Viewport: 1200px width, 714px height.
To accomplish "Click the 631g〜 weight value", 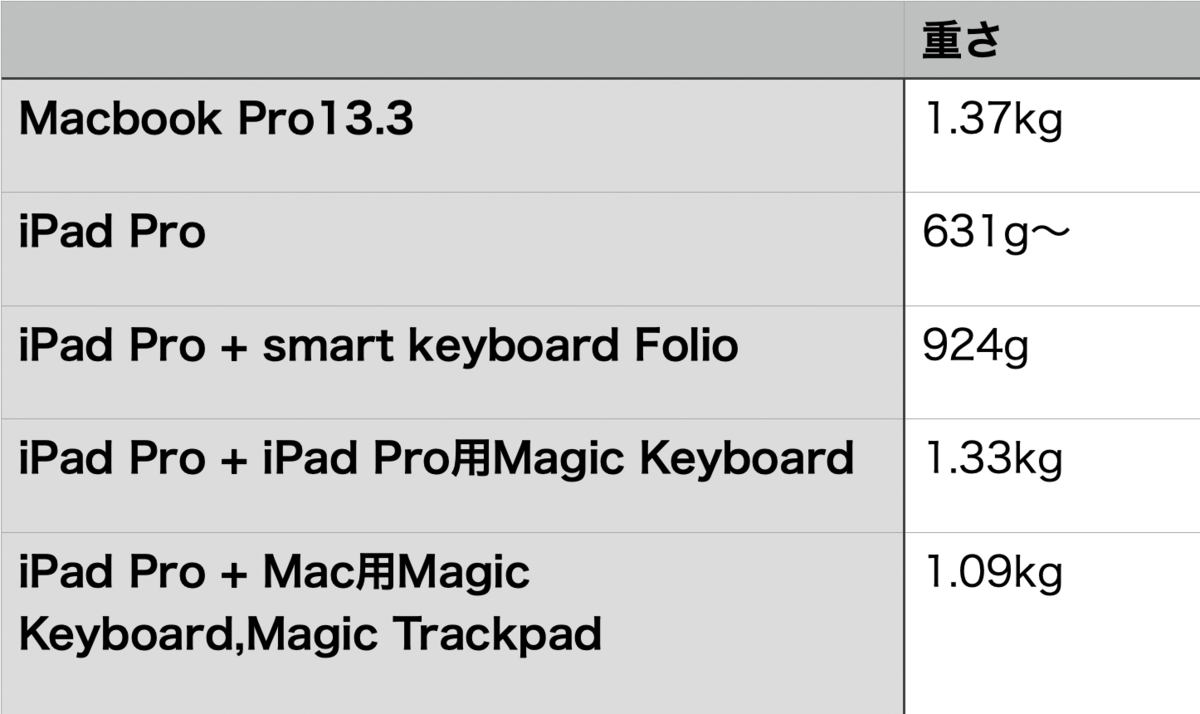I will tap(997, 235).
